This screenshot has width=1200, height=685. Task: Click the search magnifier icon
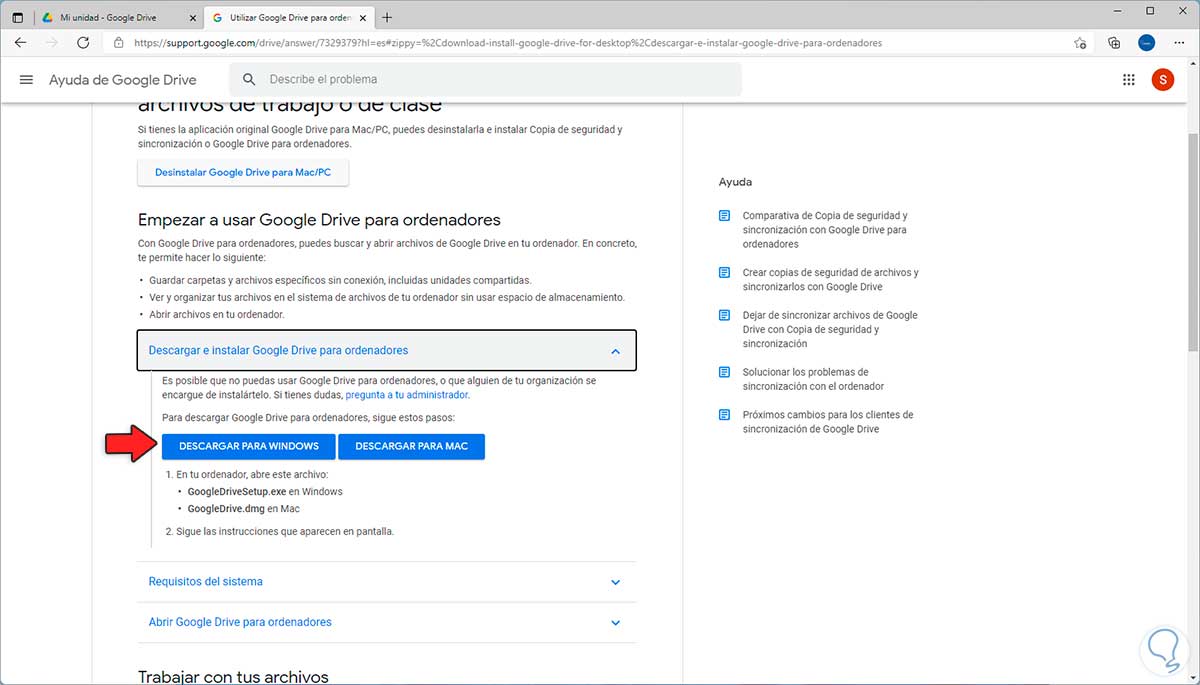pos(250,80)
